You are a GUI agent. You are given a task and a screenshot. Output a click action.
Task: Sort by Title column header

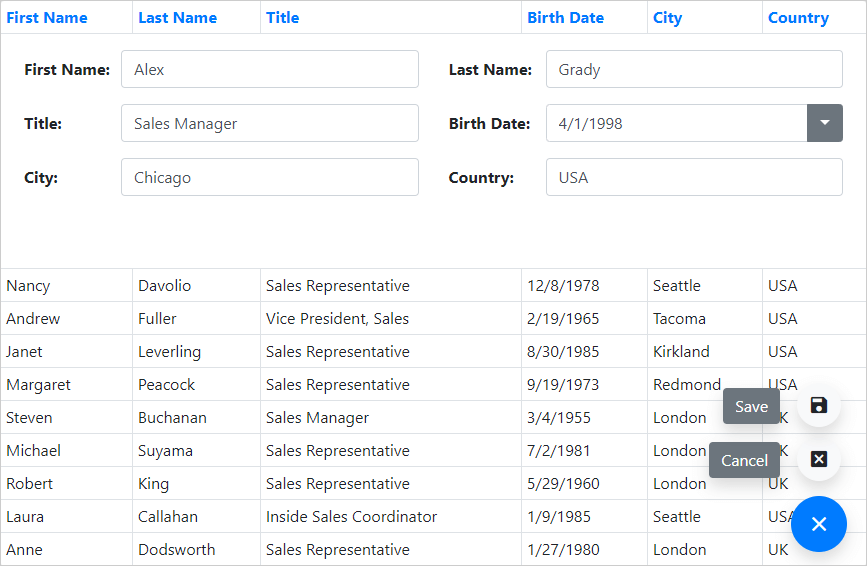pyautogui.click(x=283, y=18)
